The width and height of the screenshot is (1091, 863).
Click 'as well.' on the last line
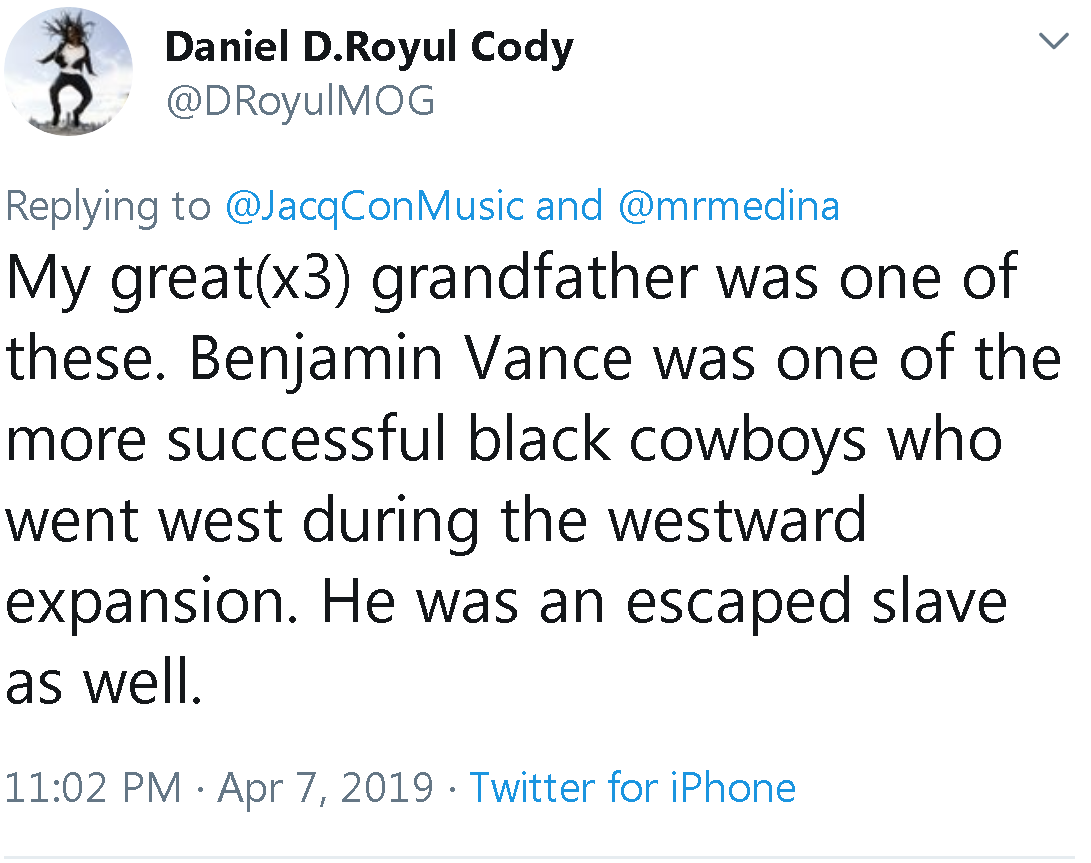pos(104,682)
